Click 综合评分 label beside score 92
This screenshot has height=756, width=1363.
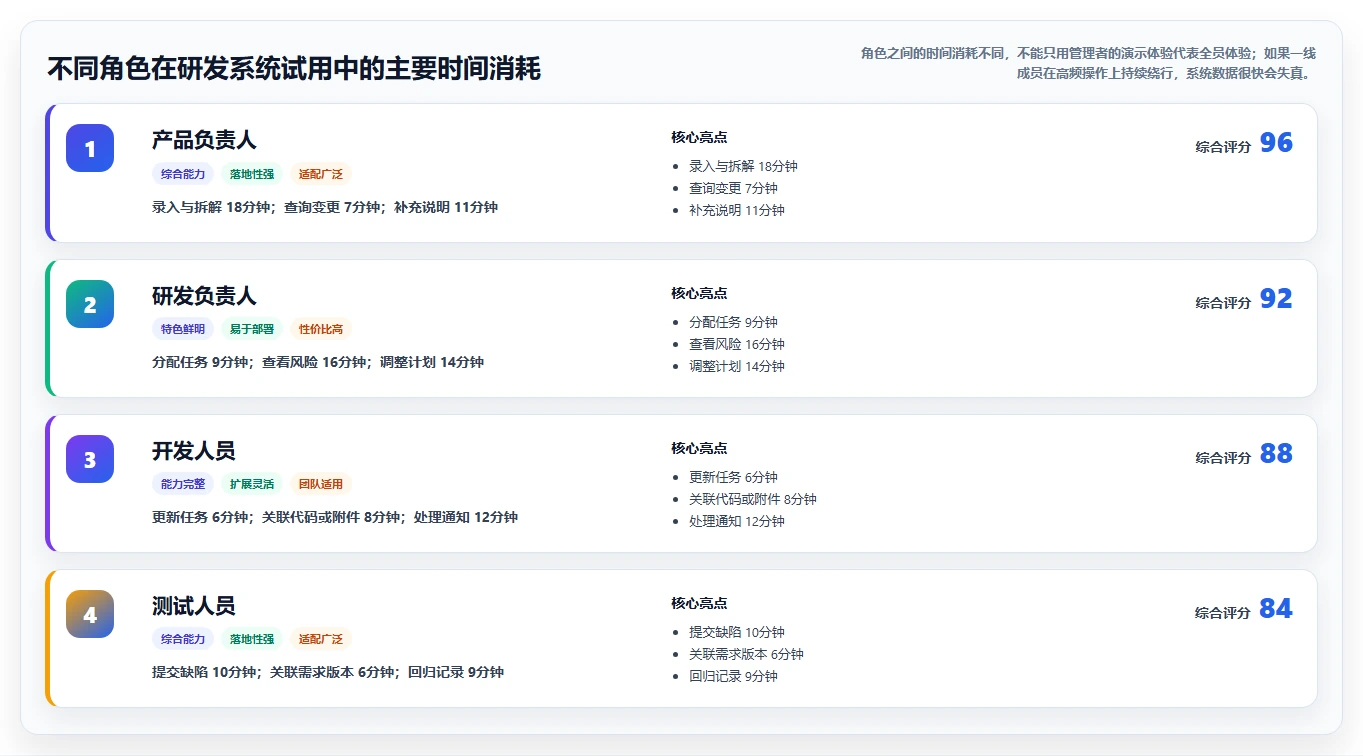point(1223,303)
